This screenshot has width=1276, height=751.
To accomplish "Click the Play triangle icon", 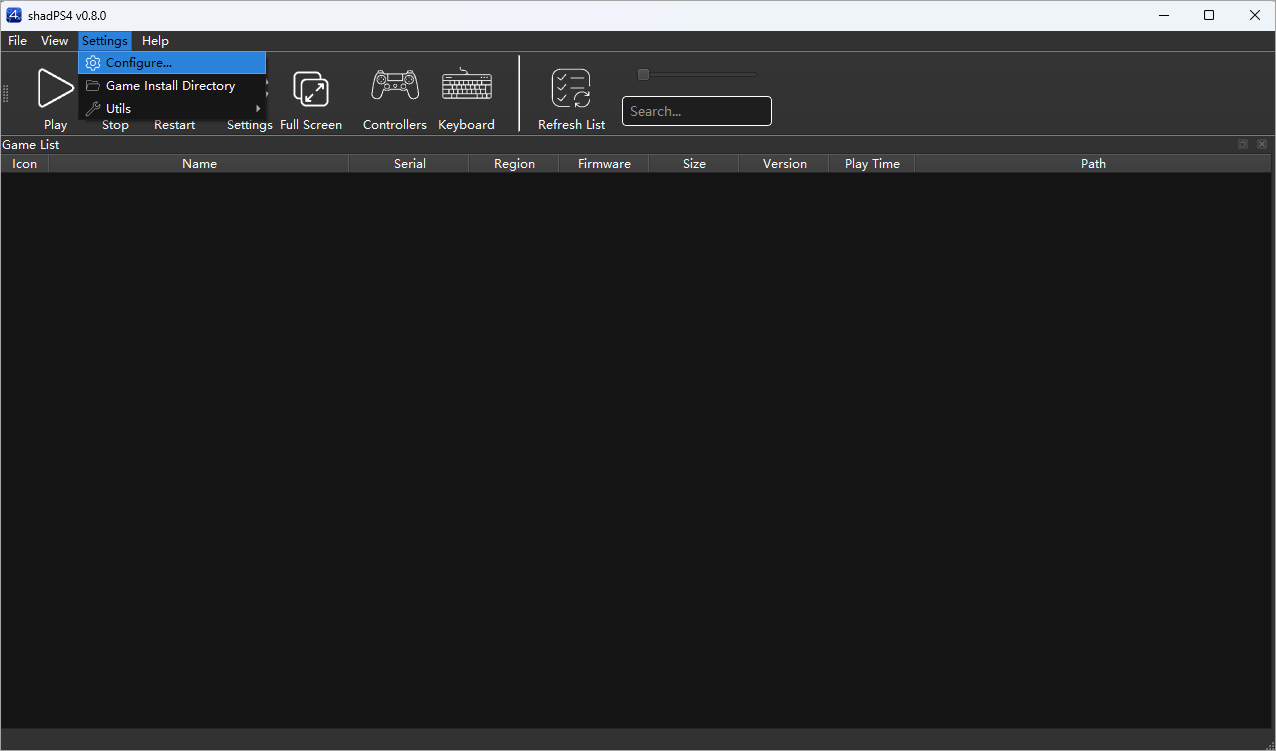I will pyautogui.click(x=55, y=88).
